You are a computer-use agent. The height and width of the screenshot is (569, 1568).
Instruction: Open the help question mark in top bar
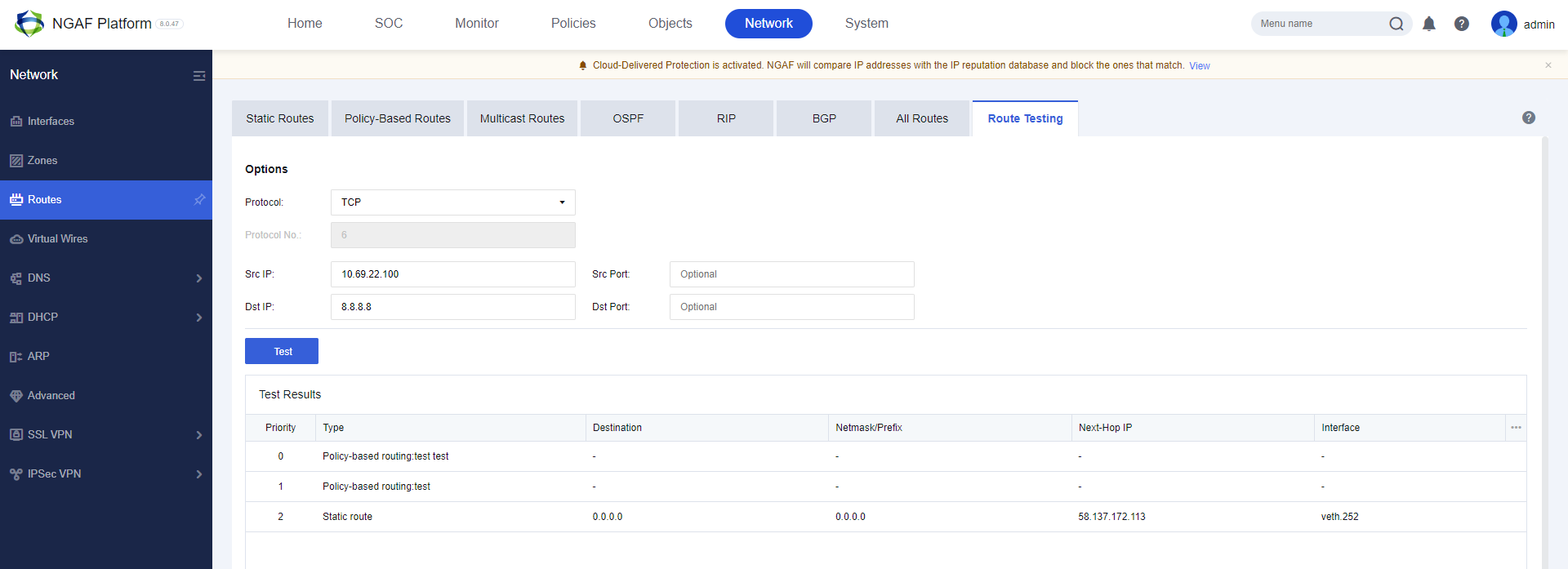click(1461, 24)
